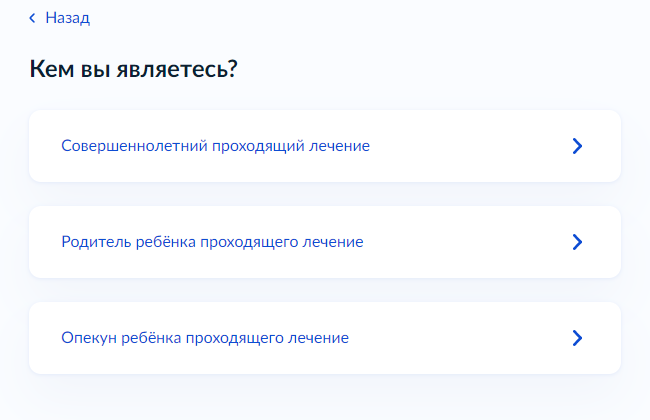
Task: Open the guardian of child card
Action: (x=324, y=338)
